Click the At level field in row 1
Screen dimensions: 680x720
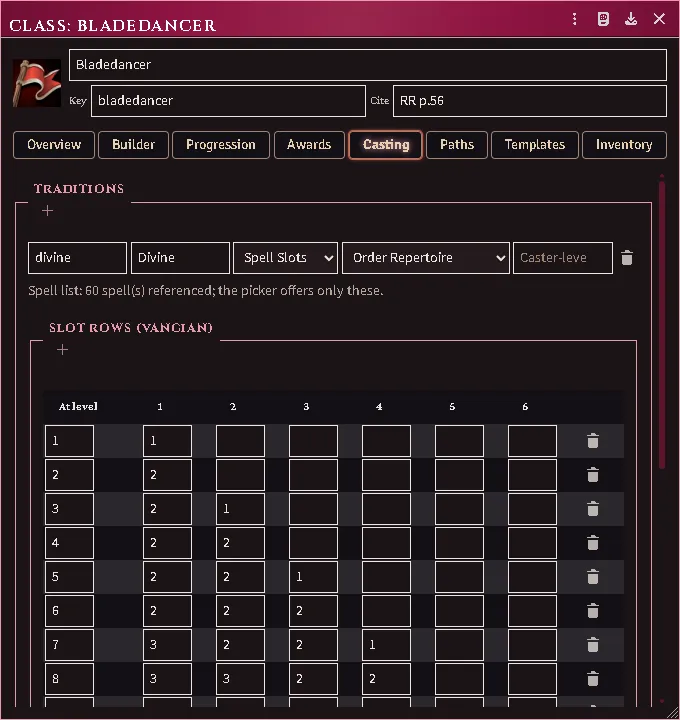pos(69,441)
